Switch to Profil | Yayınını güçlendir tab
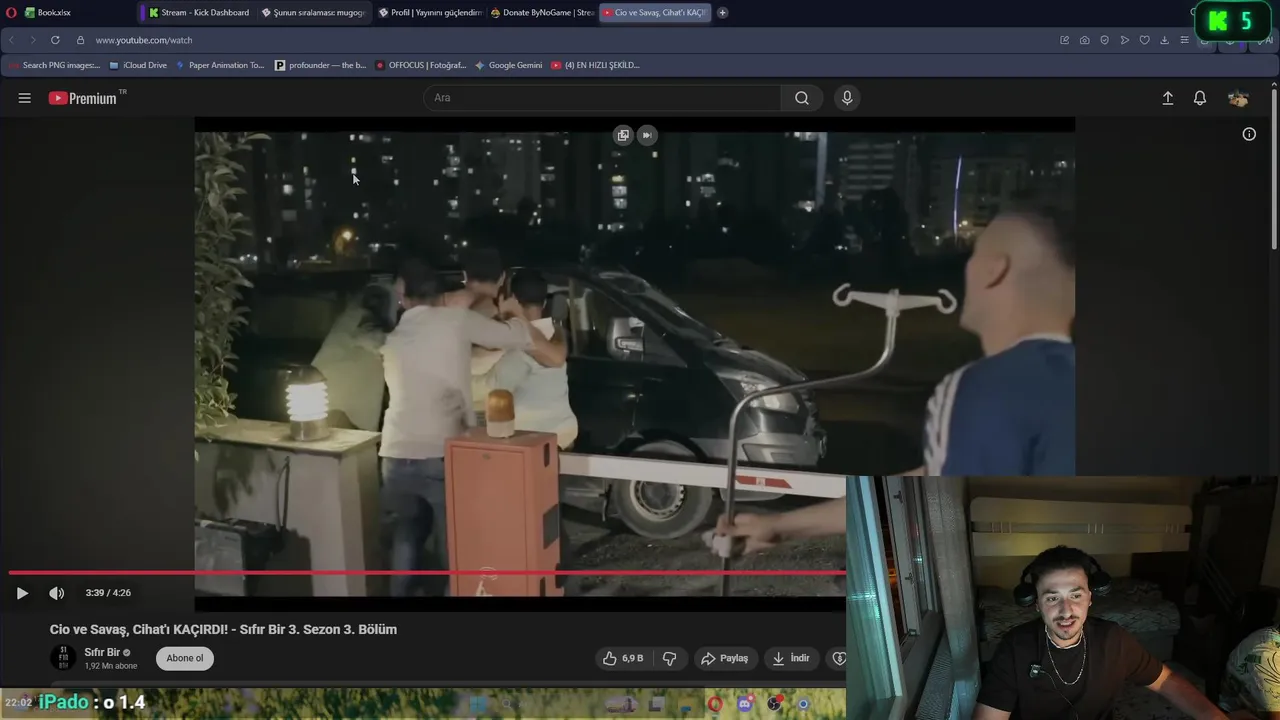The width and height of the screenshot is (1280, 720). coord(430,13)
